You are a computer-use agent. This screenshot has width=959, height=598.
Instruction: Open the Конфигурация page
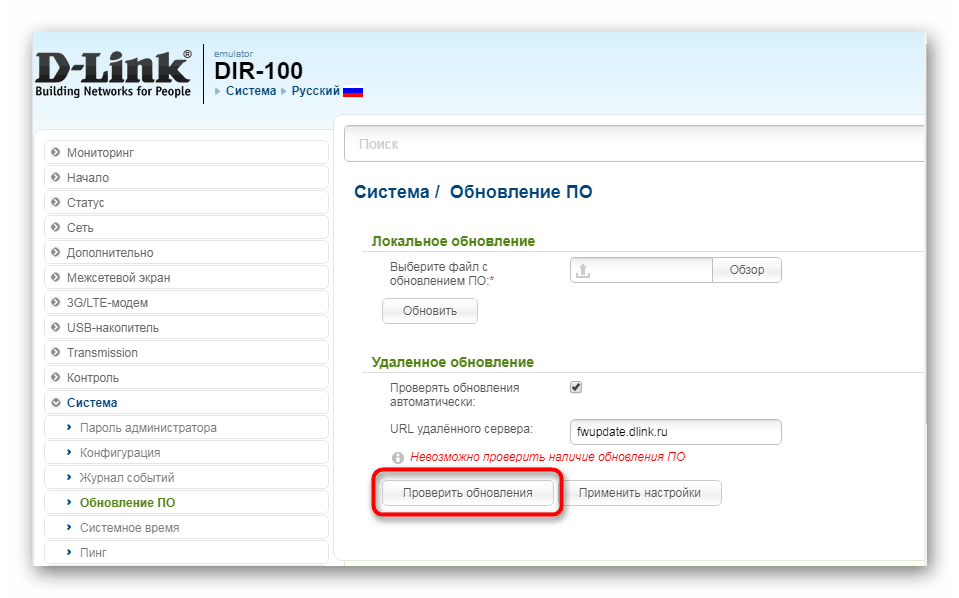(x=187, y=453)
